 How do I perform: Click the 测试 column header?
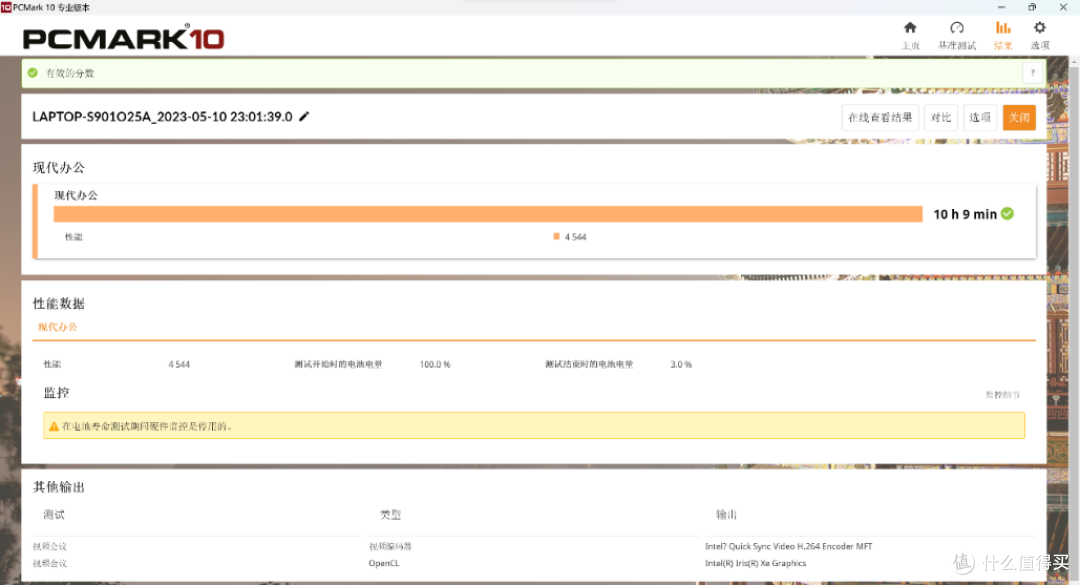click(x=54, y=515)
